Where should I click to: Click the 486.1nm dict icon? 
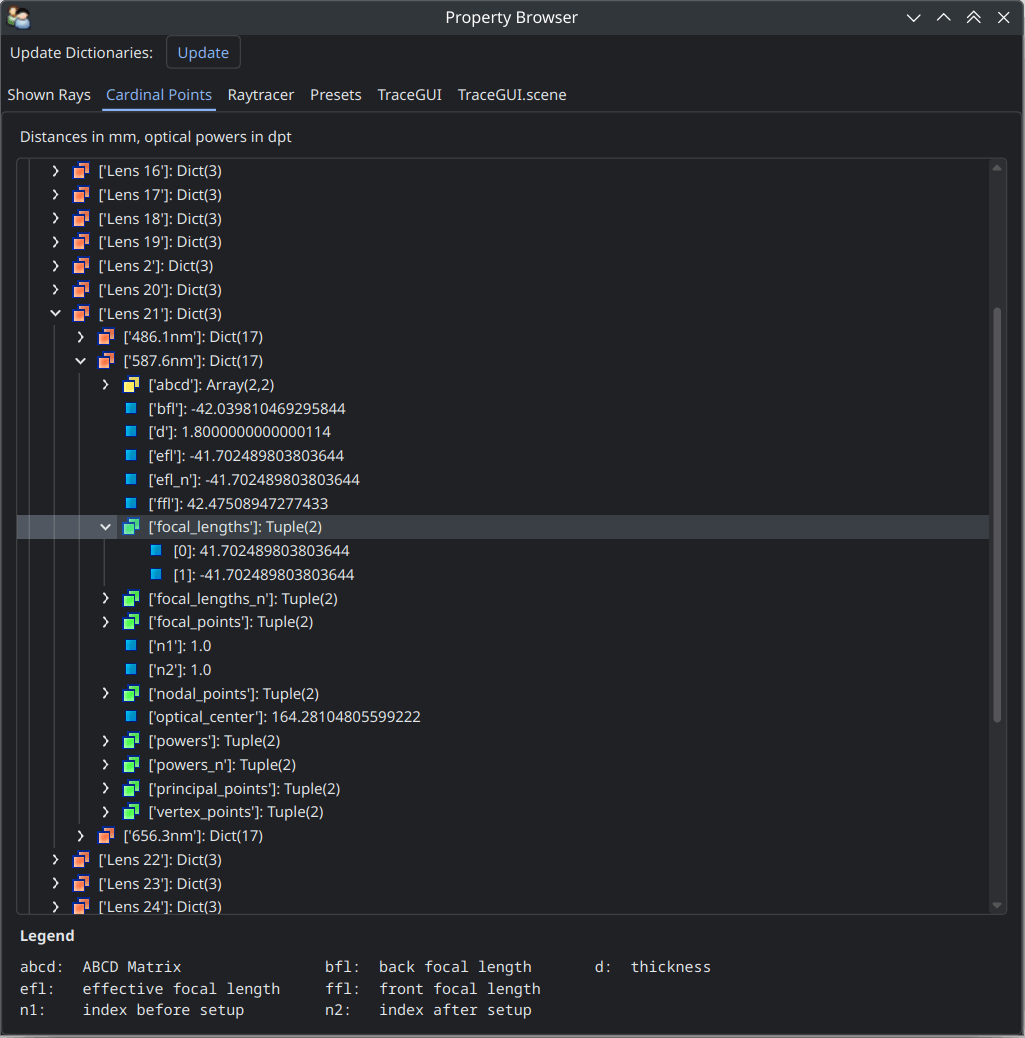[x=106, y=337]
